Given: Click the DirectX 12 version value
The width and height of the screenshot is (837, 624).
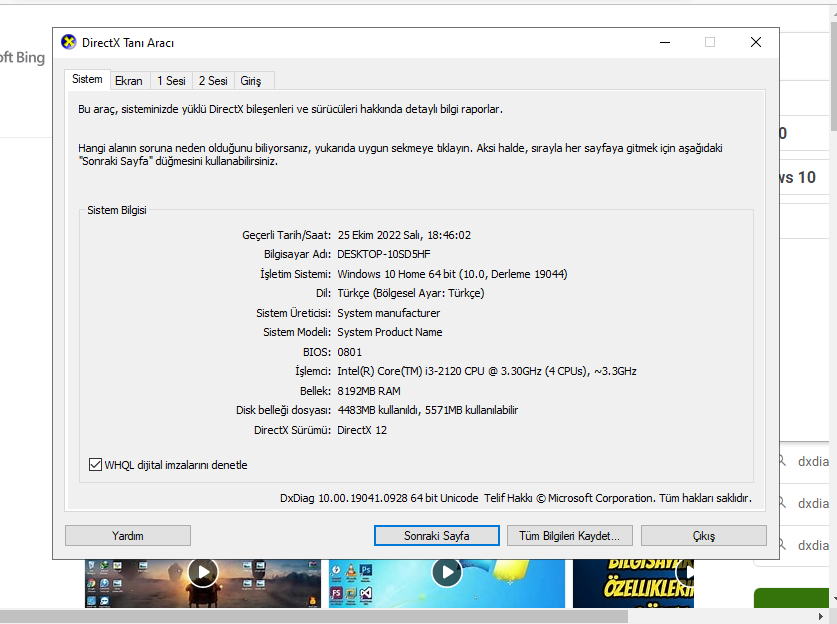Looking at the screenshot, I should [362, 430].
